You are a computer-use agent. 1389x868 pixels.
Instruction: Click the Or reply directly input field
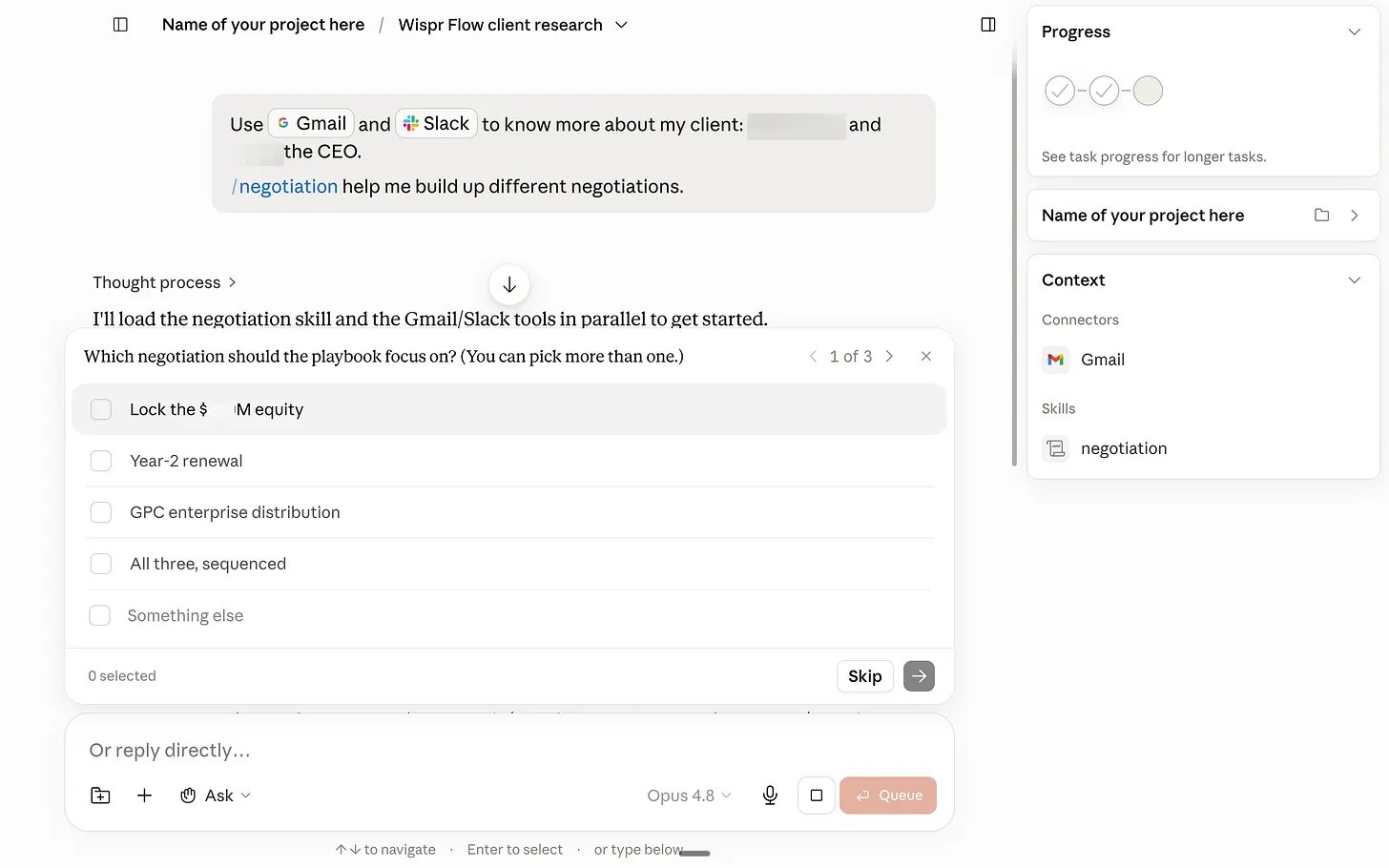pos(509,751)
